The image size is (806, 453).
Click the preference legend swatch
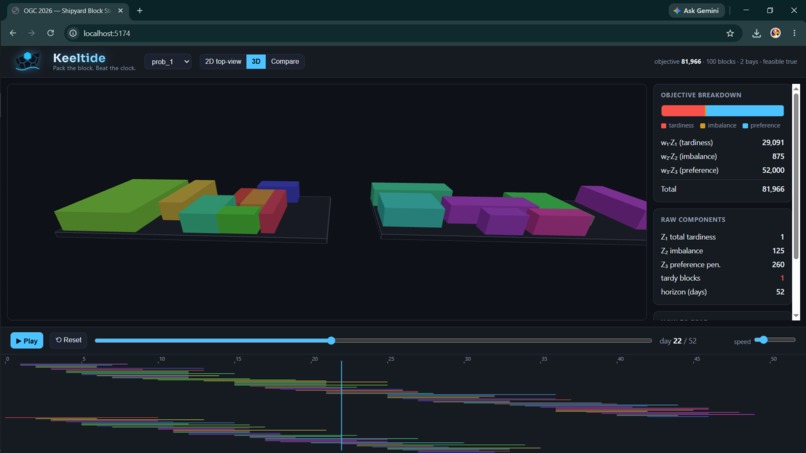click(745, 125)
